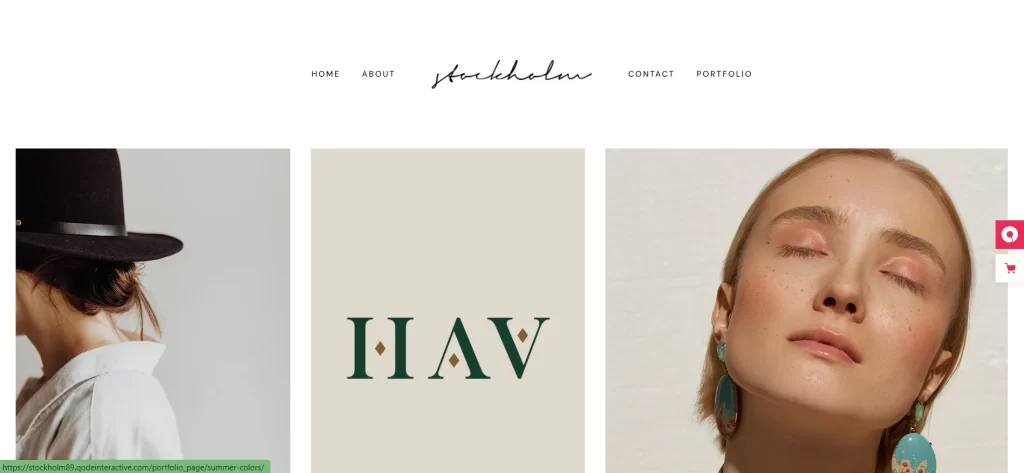The height and width of the screenshot is (473, 1024).
Task: Go to the HOME menu item
Action: tap(325, 74)
